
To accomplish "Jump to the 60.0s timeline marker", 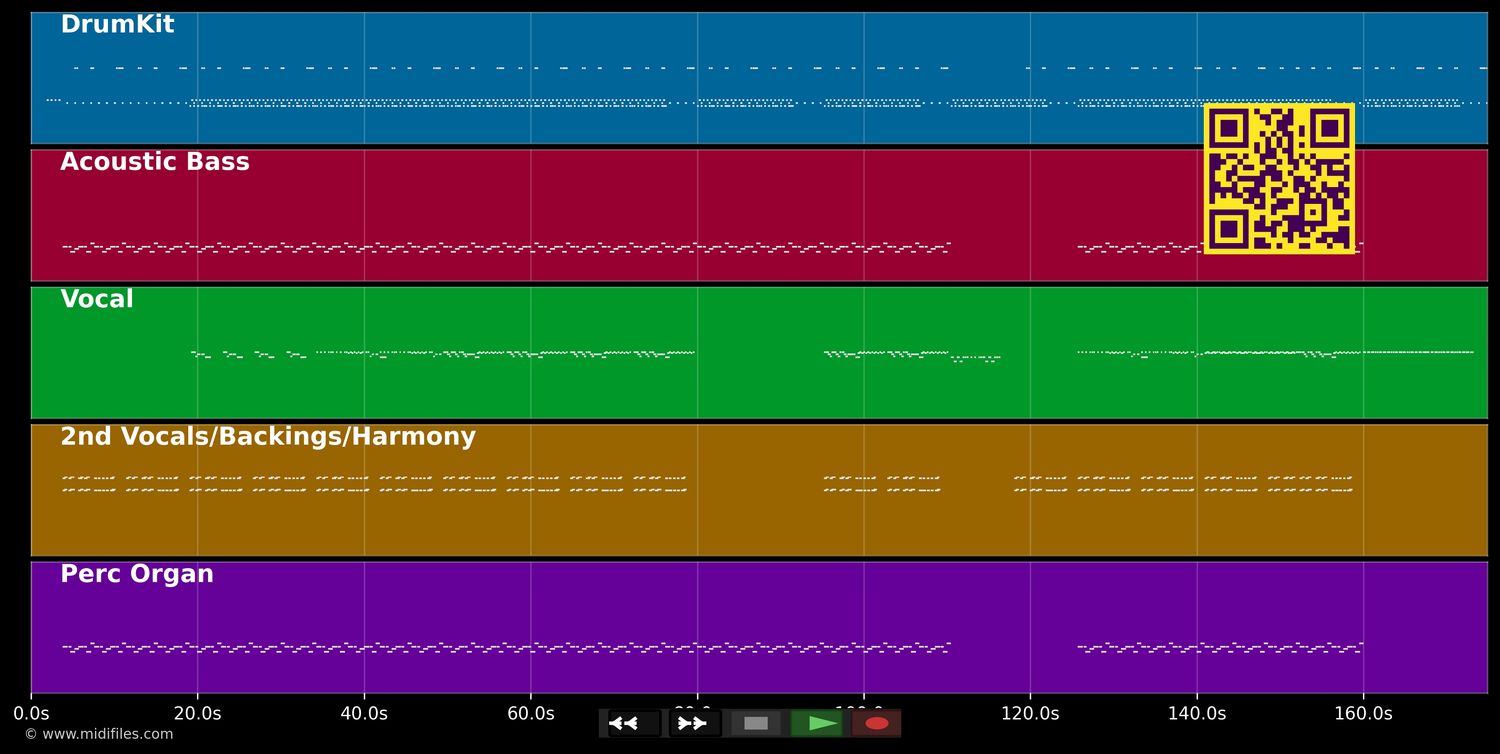I will pos(530,713).
